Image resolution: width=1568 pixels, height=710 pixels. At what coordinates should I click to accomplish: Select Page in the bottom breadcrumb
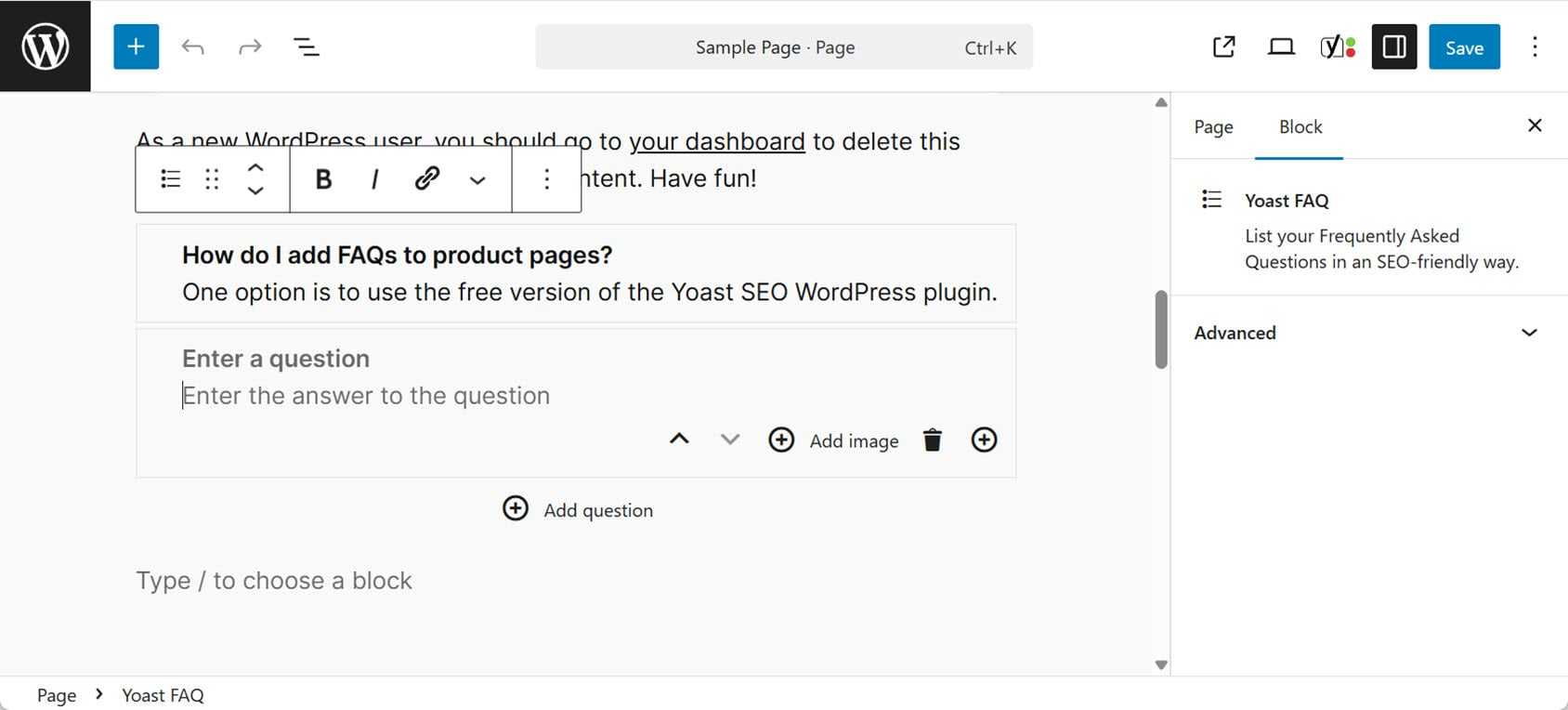[x=57, y=695]
